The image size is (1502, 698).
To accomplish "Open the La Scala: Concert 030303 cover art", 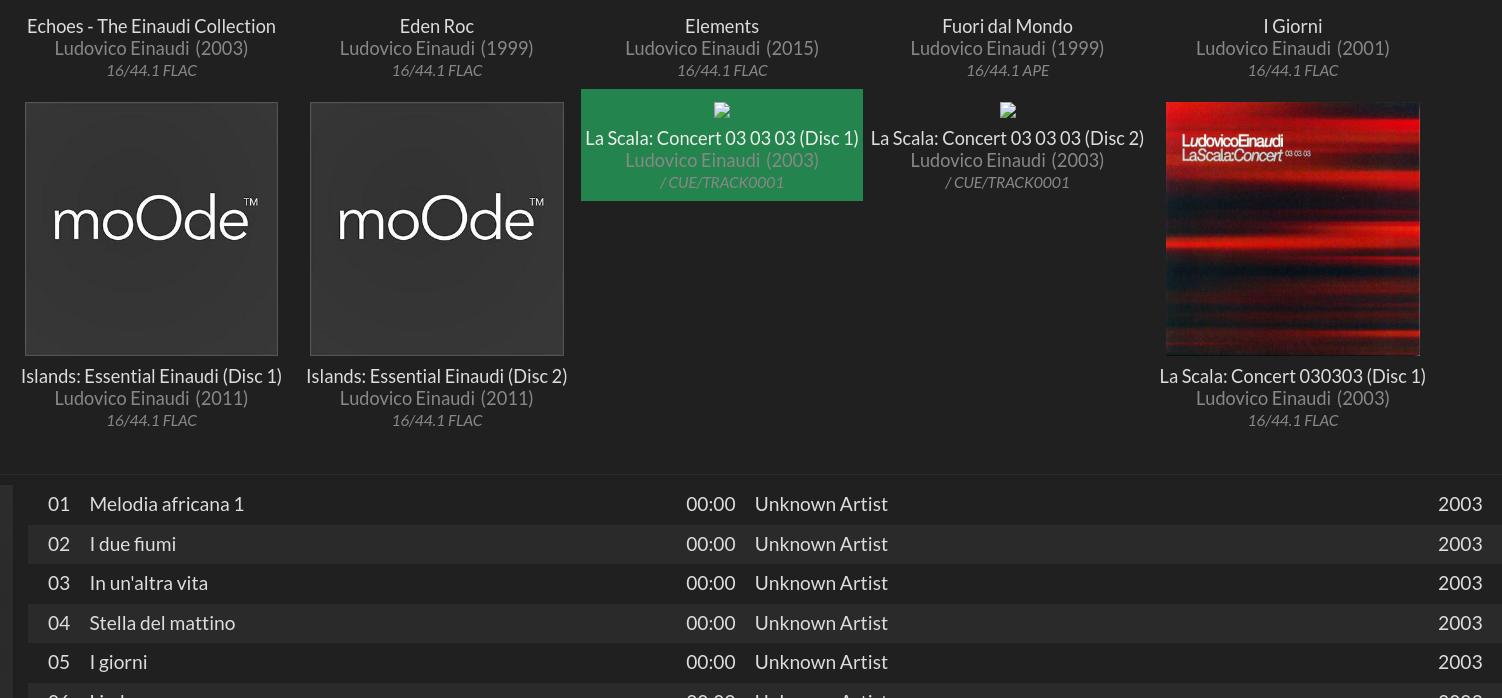I will click(x=1292, y=228).
